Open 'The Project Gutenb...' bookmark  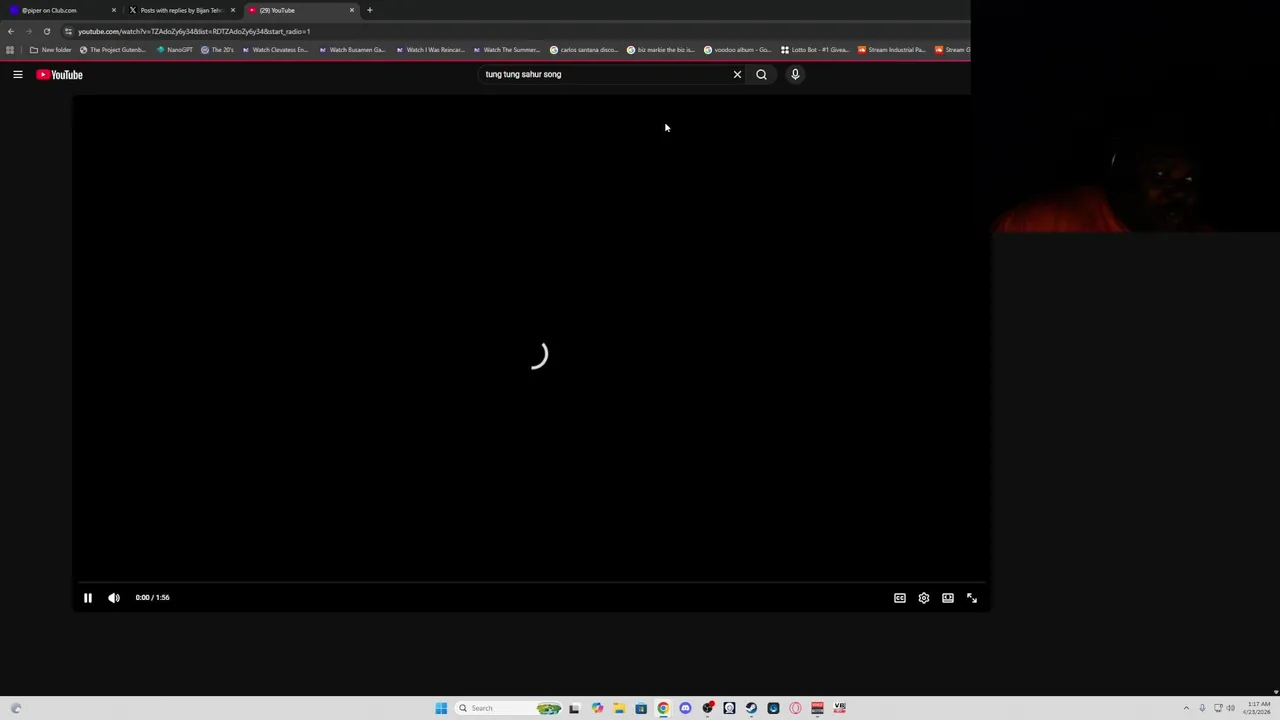113,50
